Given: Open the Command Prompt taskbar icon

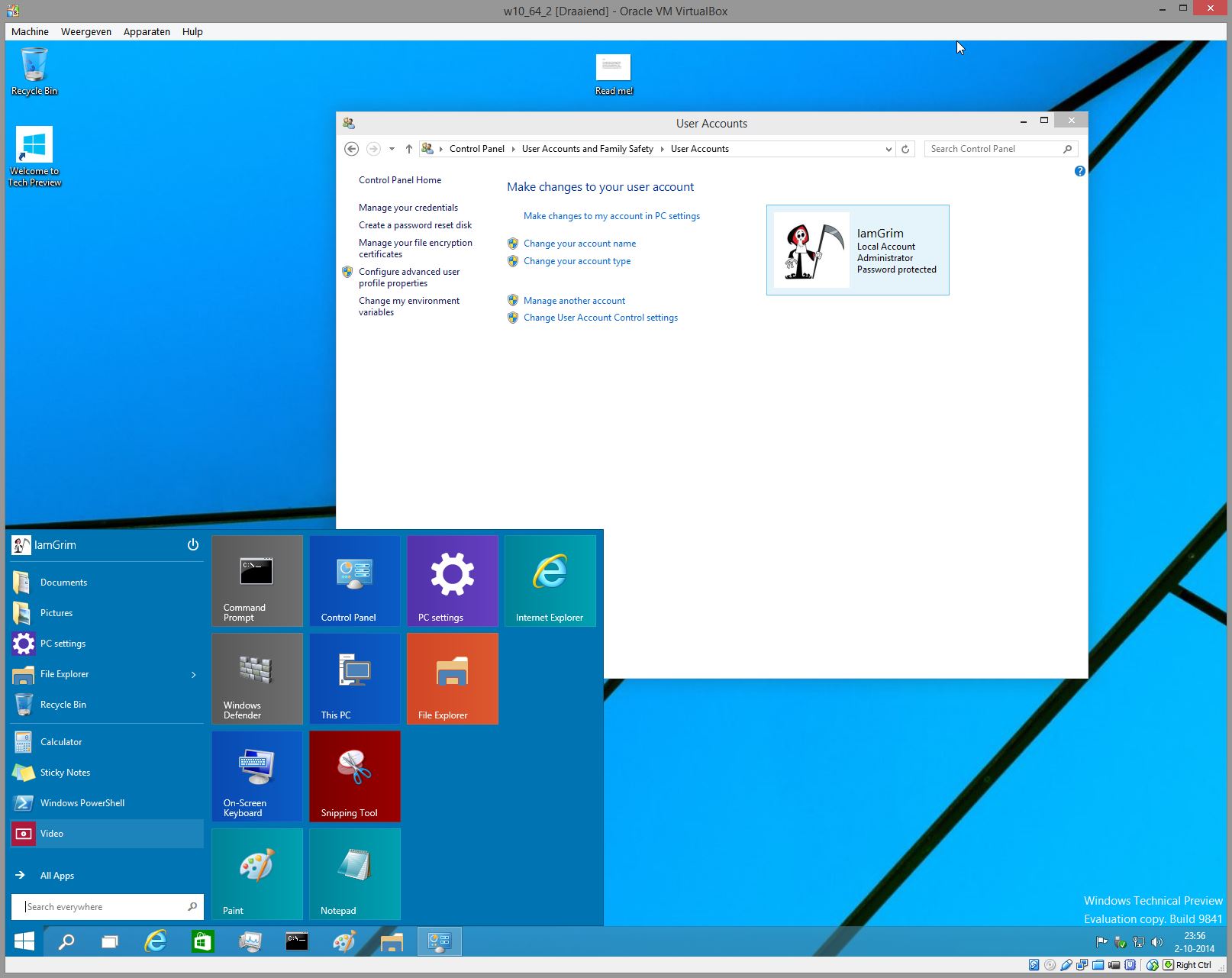Looking at the screenshot, I should click(x=297, y=941).
